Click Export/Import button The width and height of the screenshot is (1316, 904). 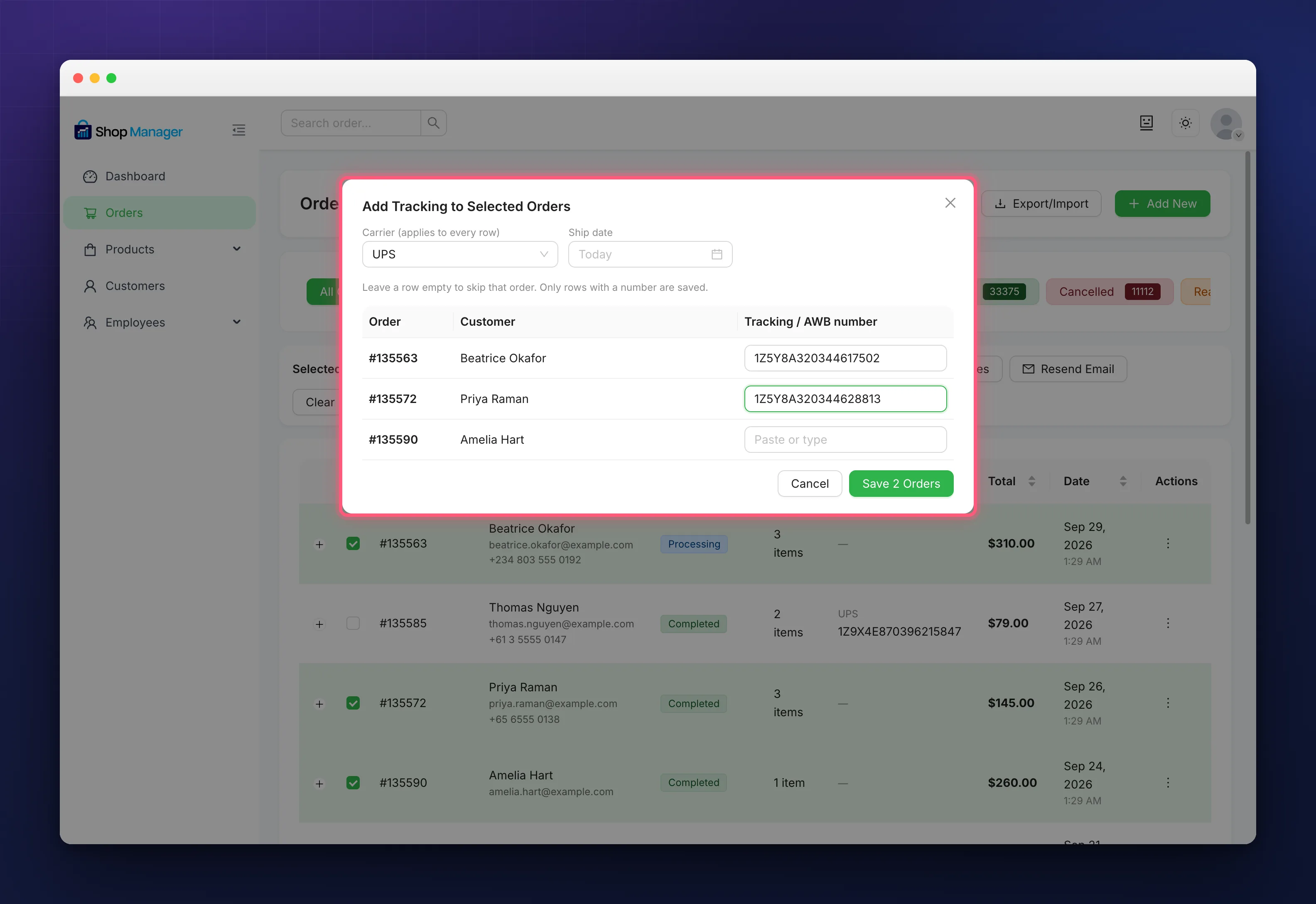click(x=1041, y=203)
